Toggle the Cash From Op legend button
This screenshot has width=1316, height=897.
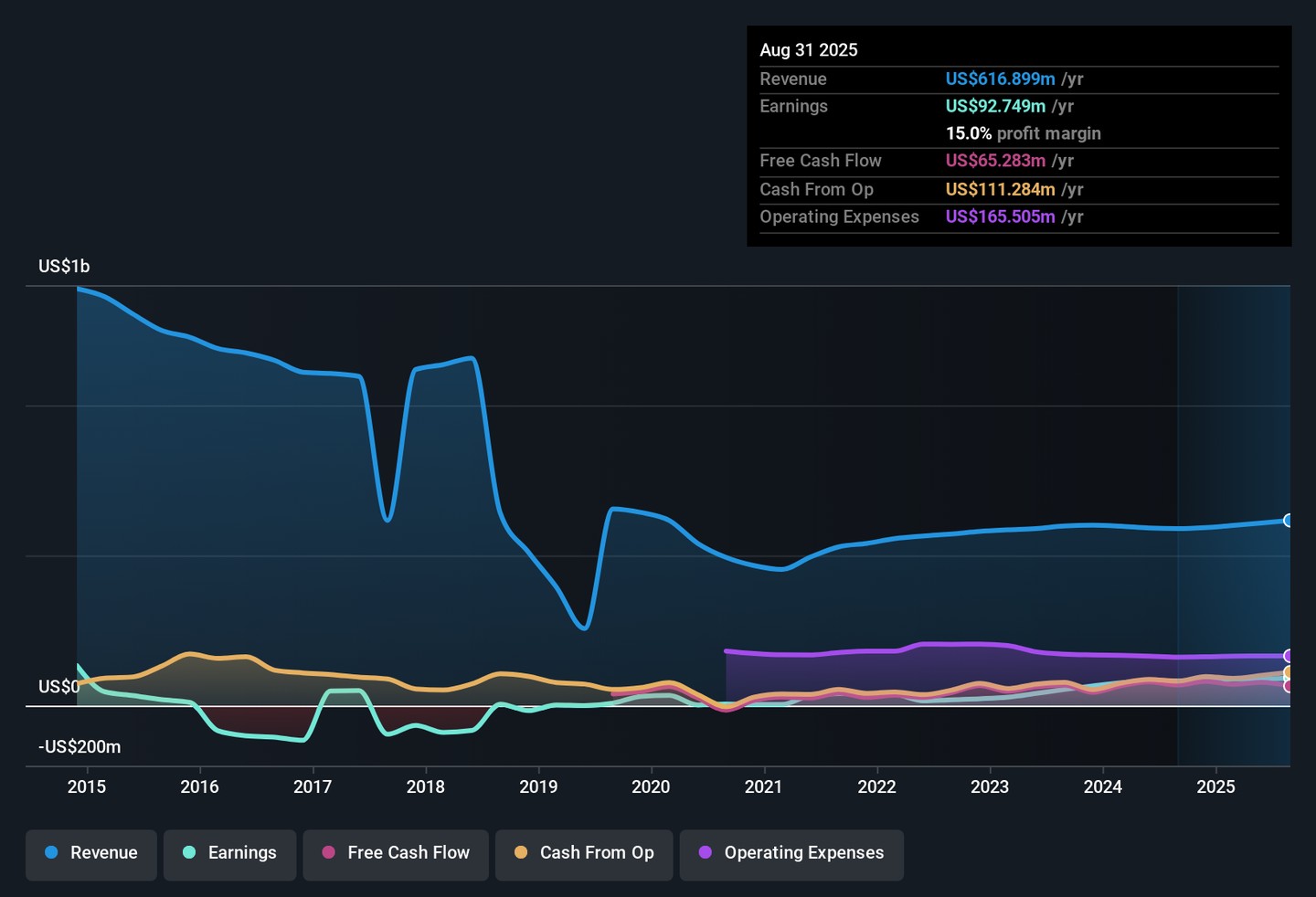(x=584, y=853)
